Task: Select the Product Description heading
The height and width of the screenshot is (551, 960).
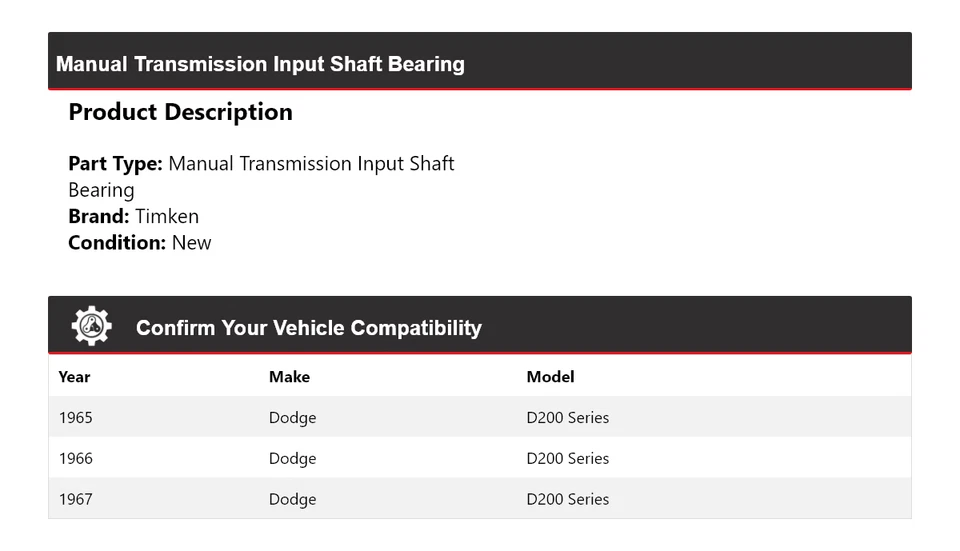Action: click(x=180, y=112)
